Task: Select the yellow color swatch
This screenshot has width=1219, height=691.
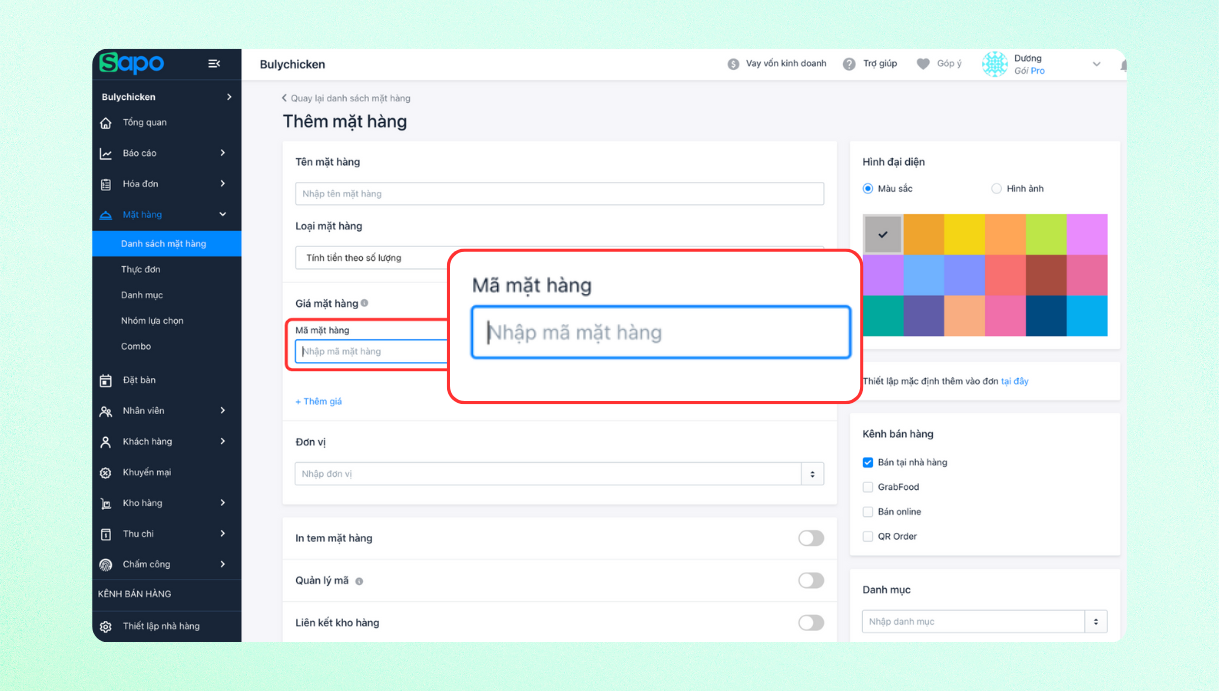Action: click(964, 234)
